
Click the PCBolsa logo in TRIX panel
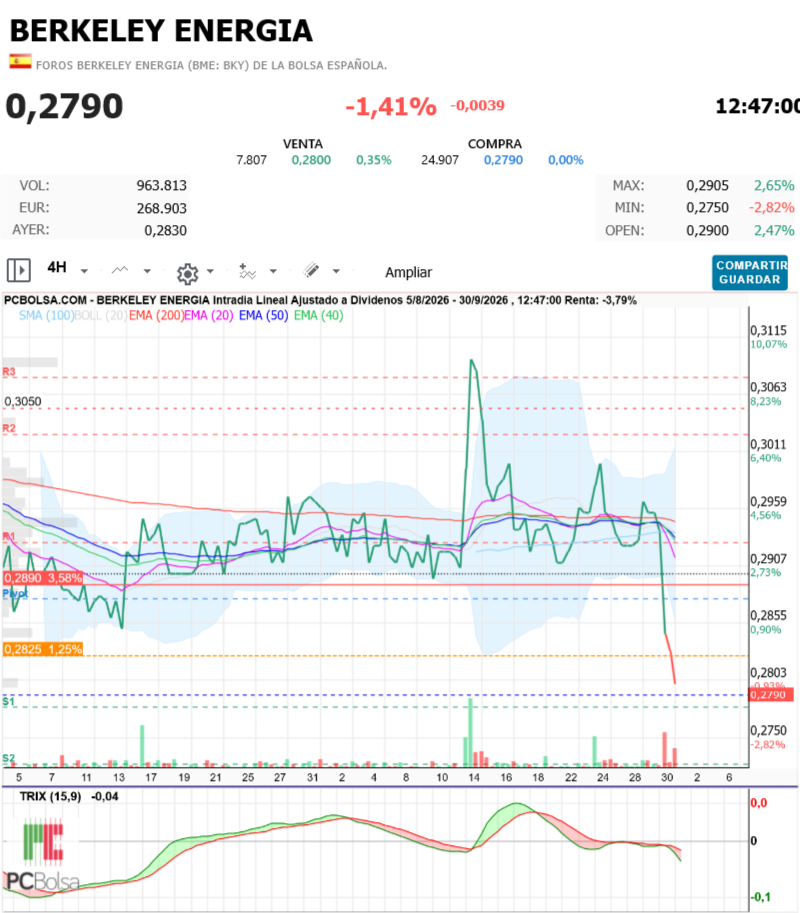43,855
